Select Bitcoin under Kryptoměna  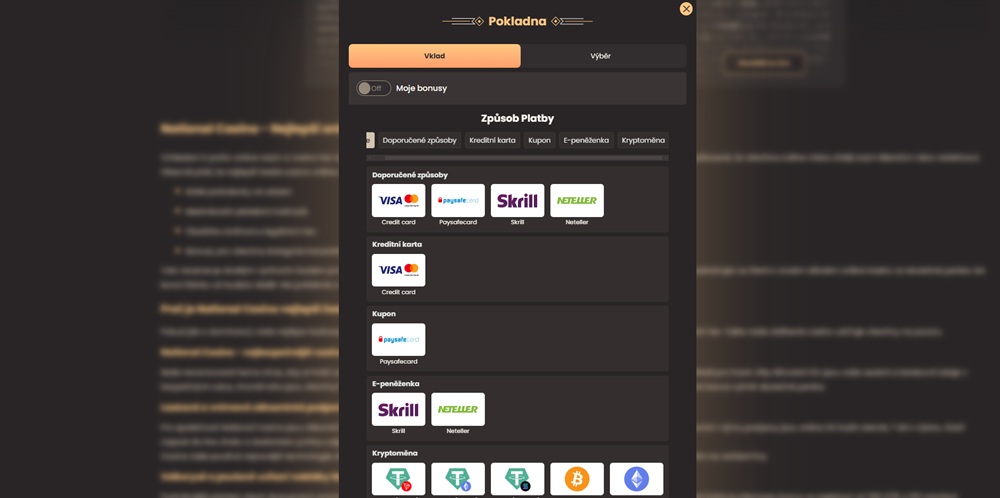point(577,479)
